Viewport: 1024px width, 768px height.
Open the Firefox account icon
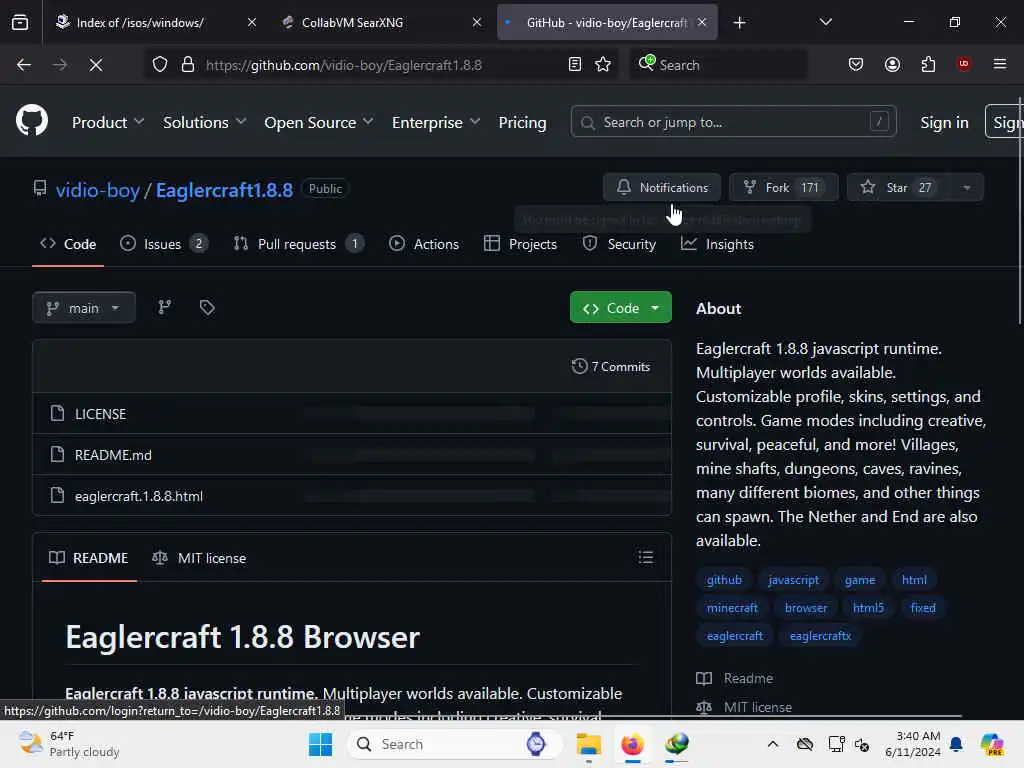(x=892, y=65)
